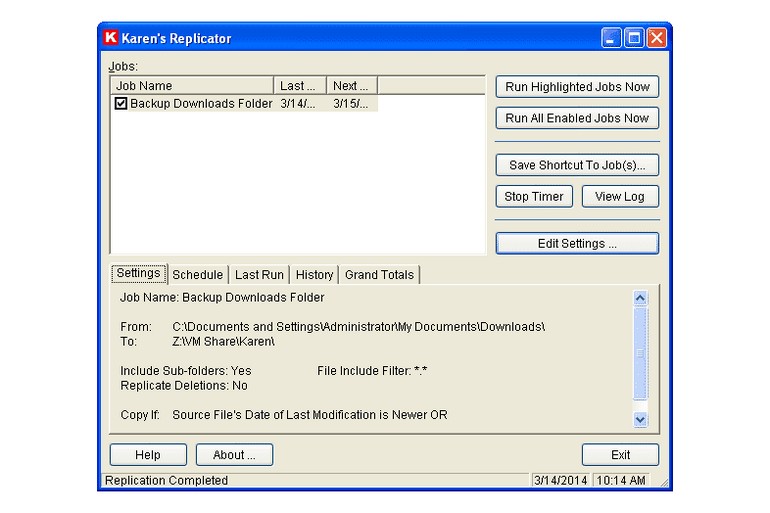Open Edit Settings
Screen dimensions: 770x513
tap(577, 243)
